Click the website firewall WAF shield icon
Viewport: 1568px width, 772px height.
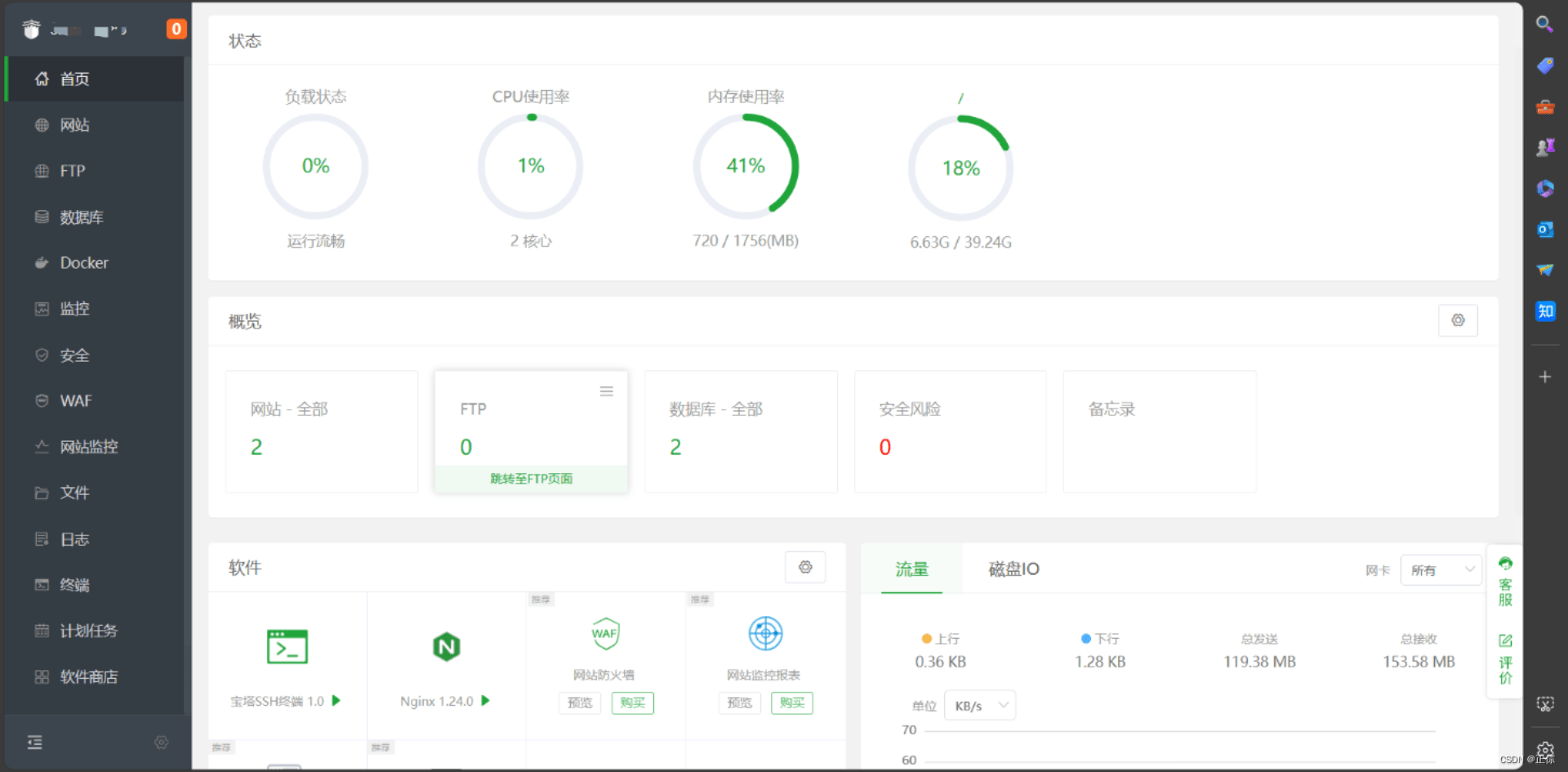coord(605,634)
